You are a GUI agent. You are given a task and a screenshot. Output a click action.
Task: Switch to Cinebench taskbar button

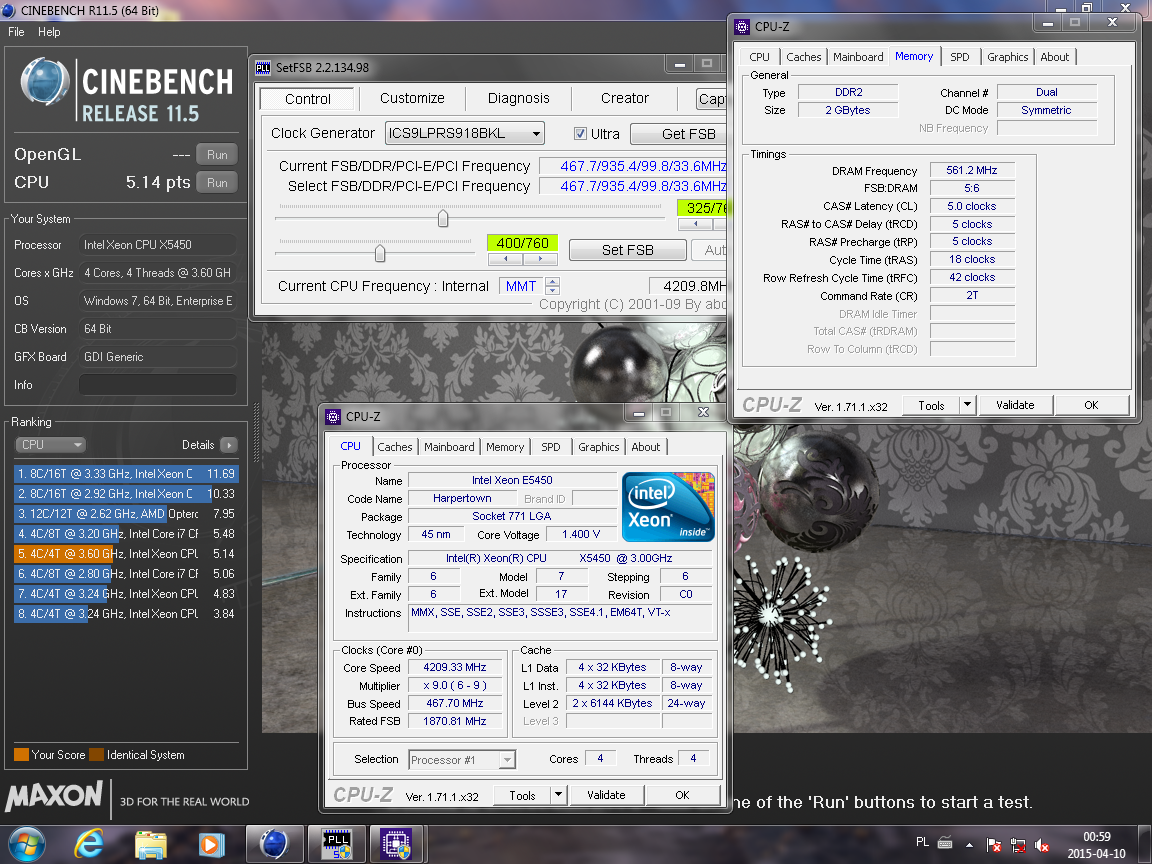point(274,844)
